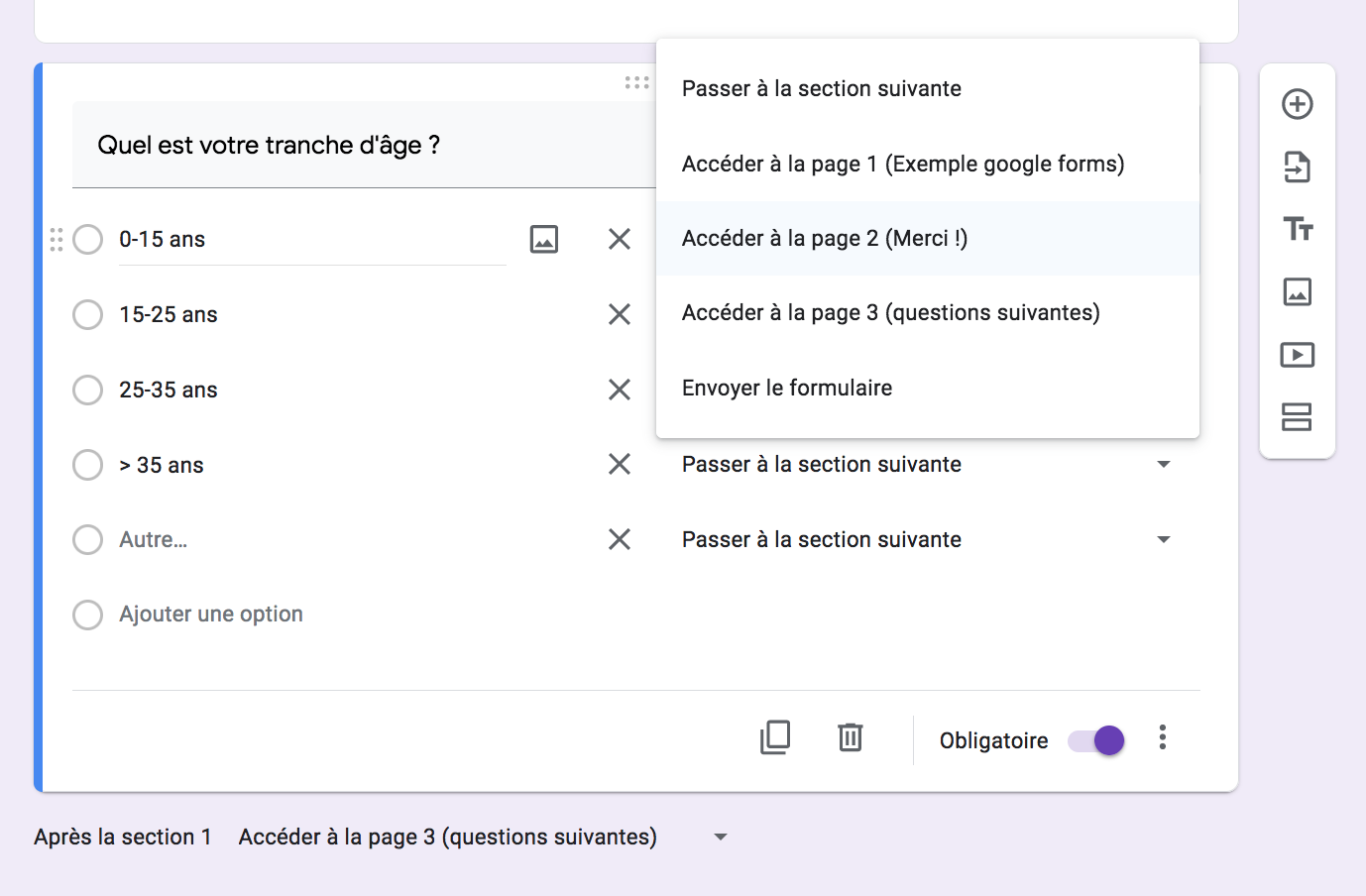Viewport: 1366px width, 896px height.
Task: Add a question with the plus-circle icon
Action: (x=1297, y=104)
